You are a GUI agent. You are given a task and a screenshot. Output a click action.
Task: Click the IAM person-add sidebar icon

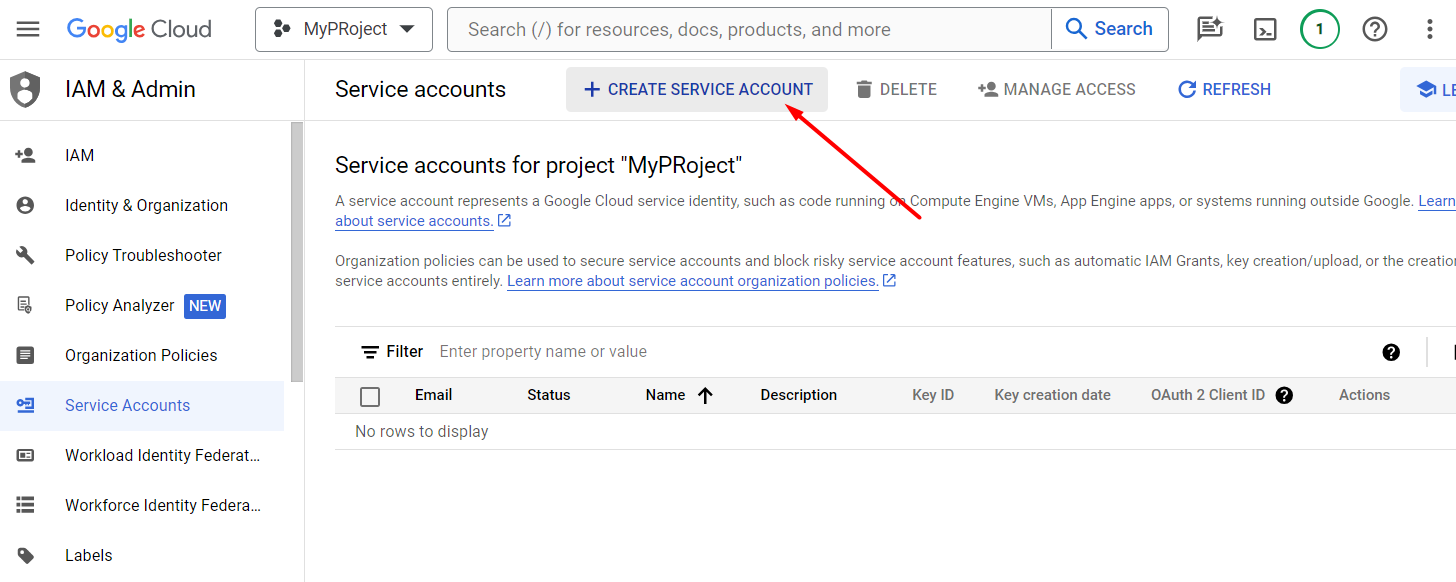click(25, 155)
